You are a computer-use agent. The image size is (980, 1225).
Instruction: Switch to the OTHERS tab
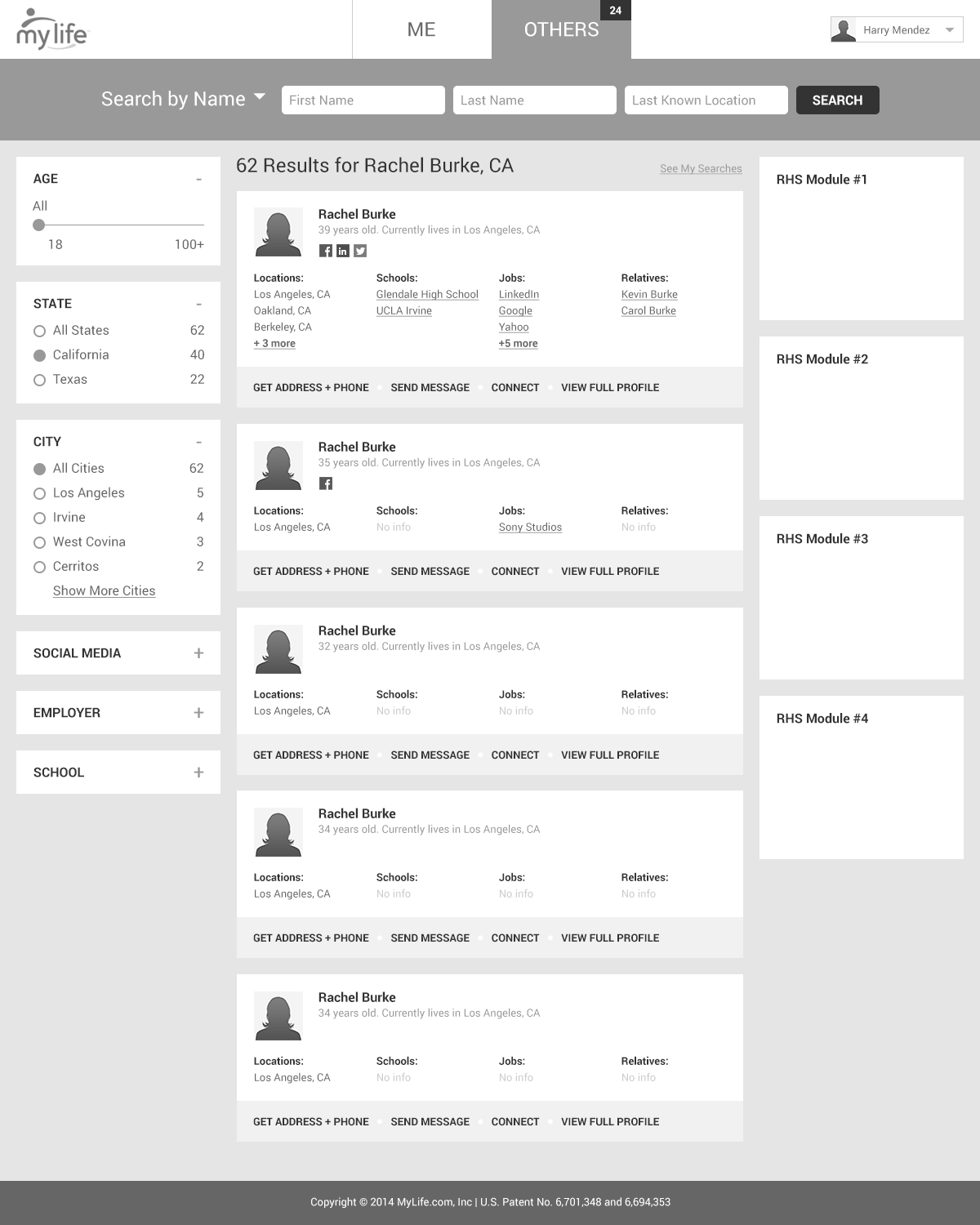(561, 29)
